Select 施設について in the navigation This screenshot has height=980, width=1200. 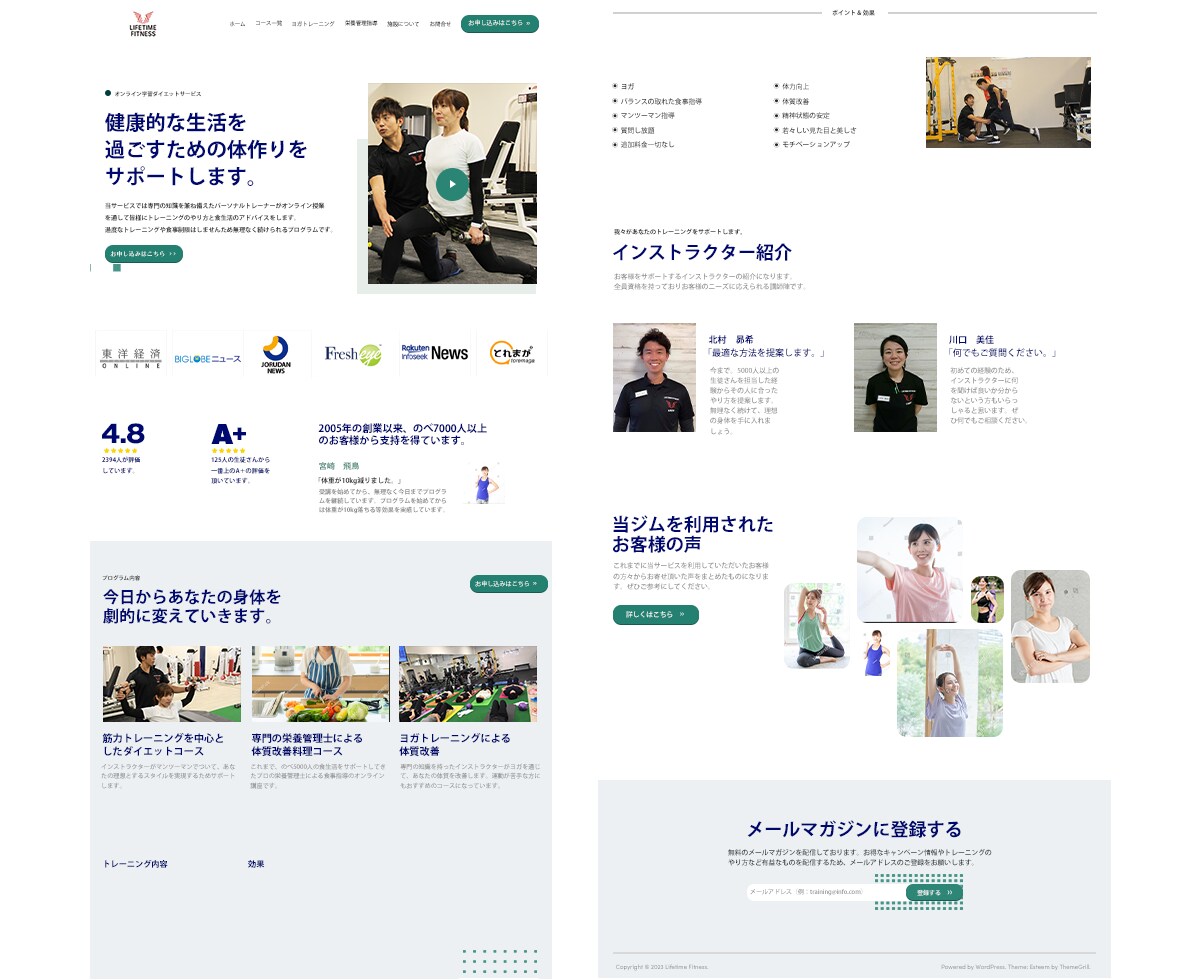click(403, 23)
